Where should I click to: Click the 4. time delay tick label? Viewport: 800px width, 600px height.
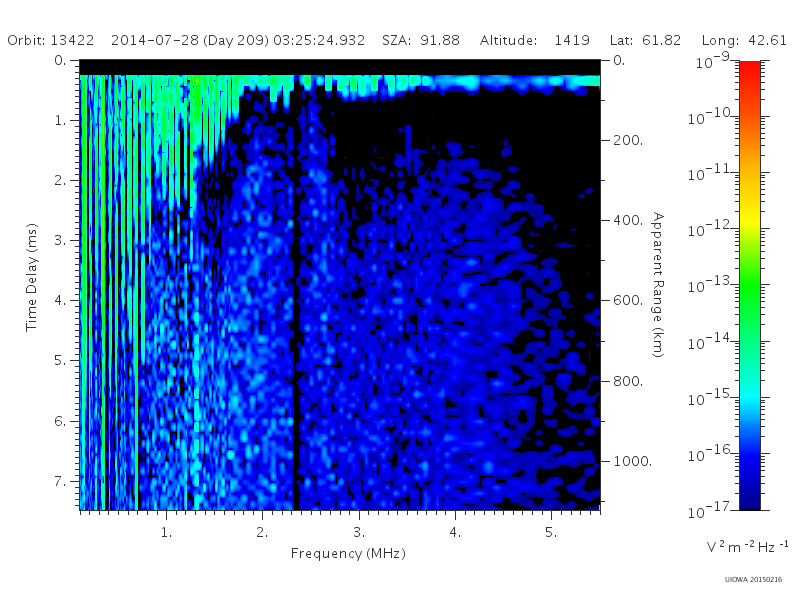click(x=60, y=301)
